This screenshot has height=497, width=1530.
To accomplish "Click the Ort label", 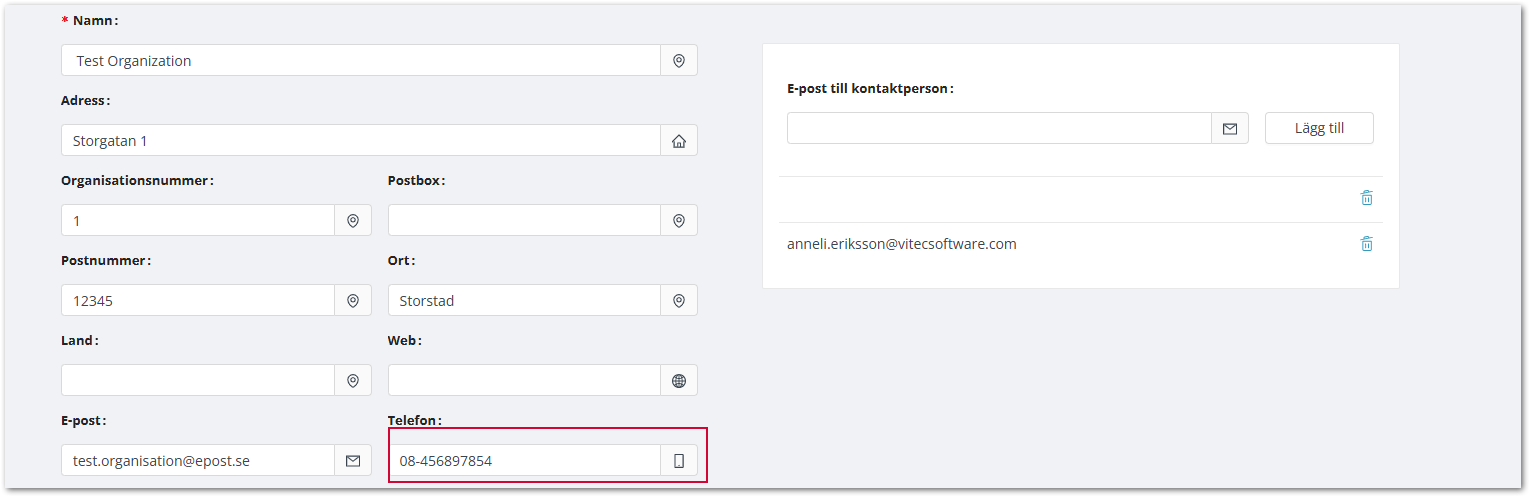I will click(x=401, y=260).
